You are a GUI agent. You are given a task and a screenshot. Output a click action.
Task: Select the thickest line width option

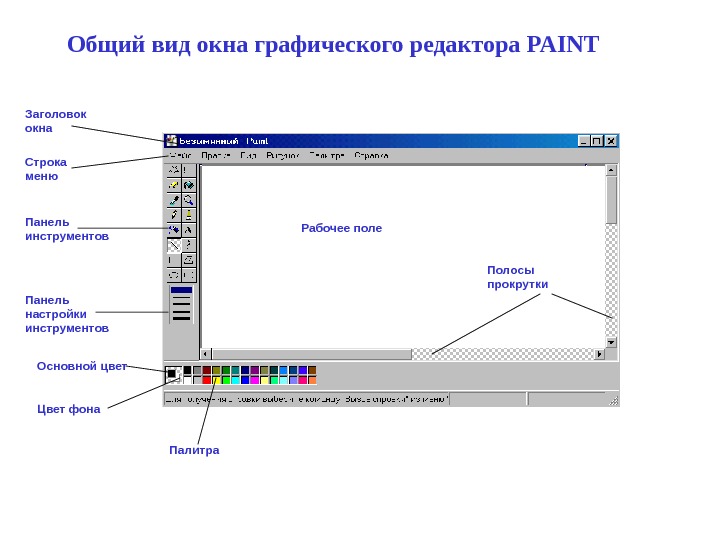(x=181, y=319)
